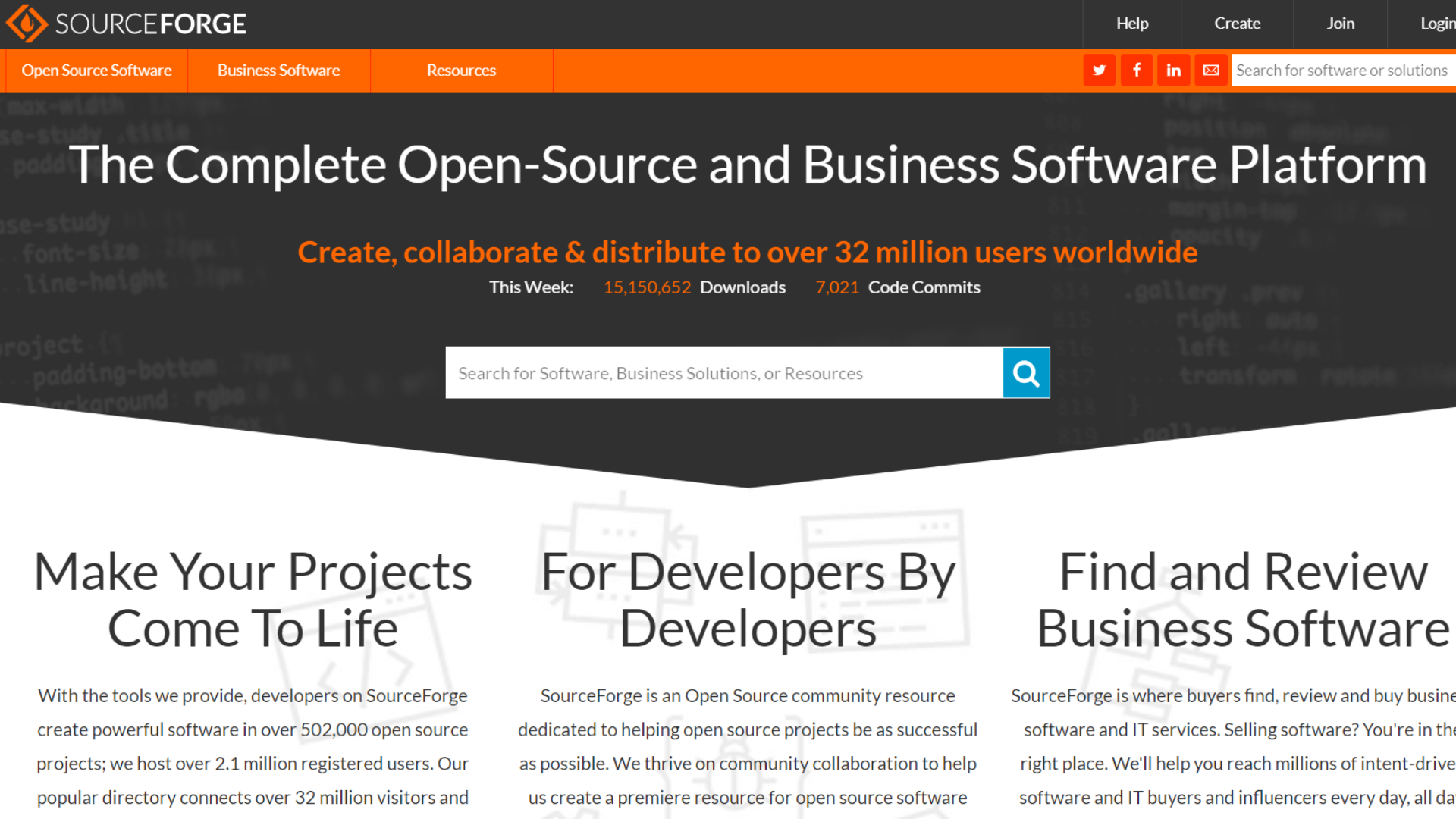Open the Twitter social icon
This screenshot has height=819, width=1456.
1099,71
